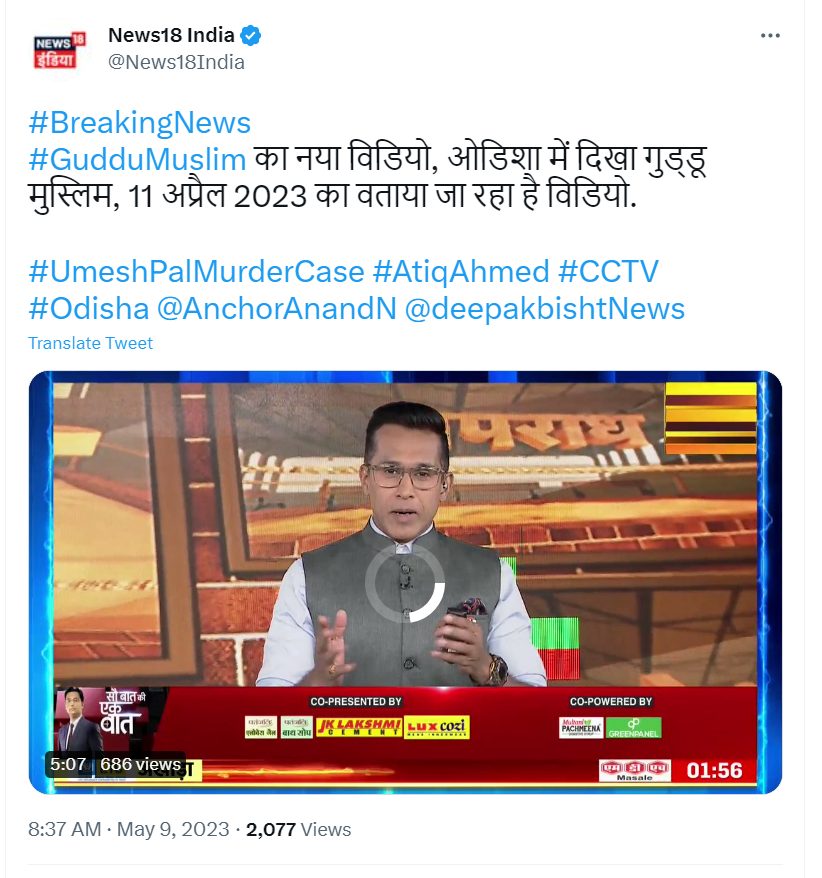Open the #GudduMuslim hashtag
The height and width of the screenshot is (878, 822).
tap(137, 160)
